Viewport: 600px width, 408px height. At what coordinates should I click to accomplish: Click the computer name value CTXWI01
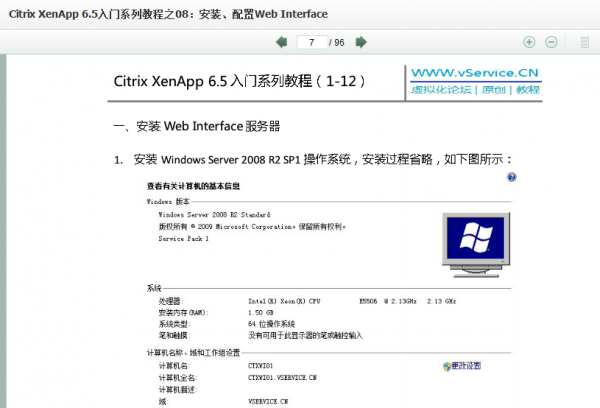(x=261, y=366)
